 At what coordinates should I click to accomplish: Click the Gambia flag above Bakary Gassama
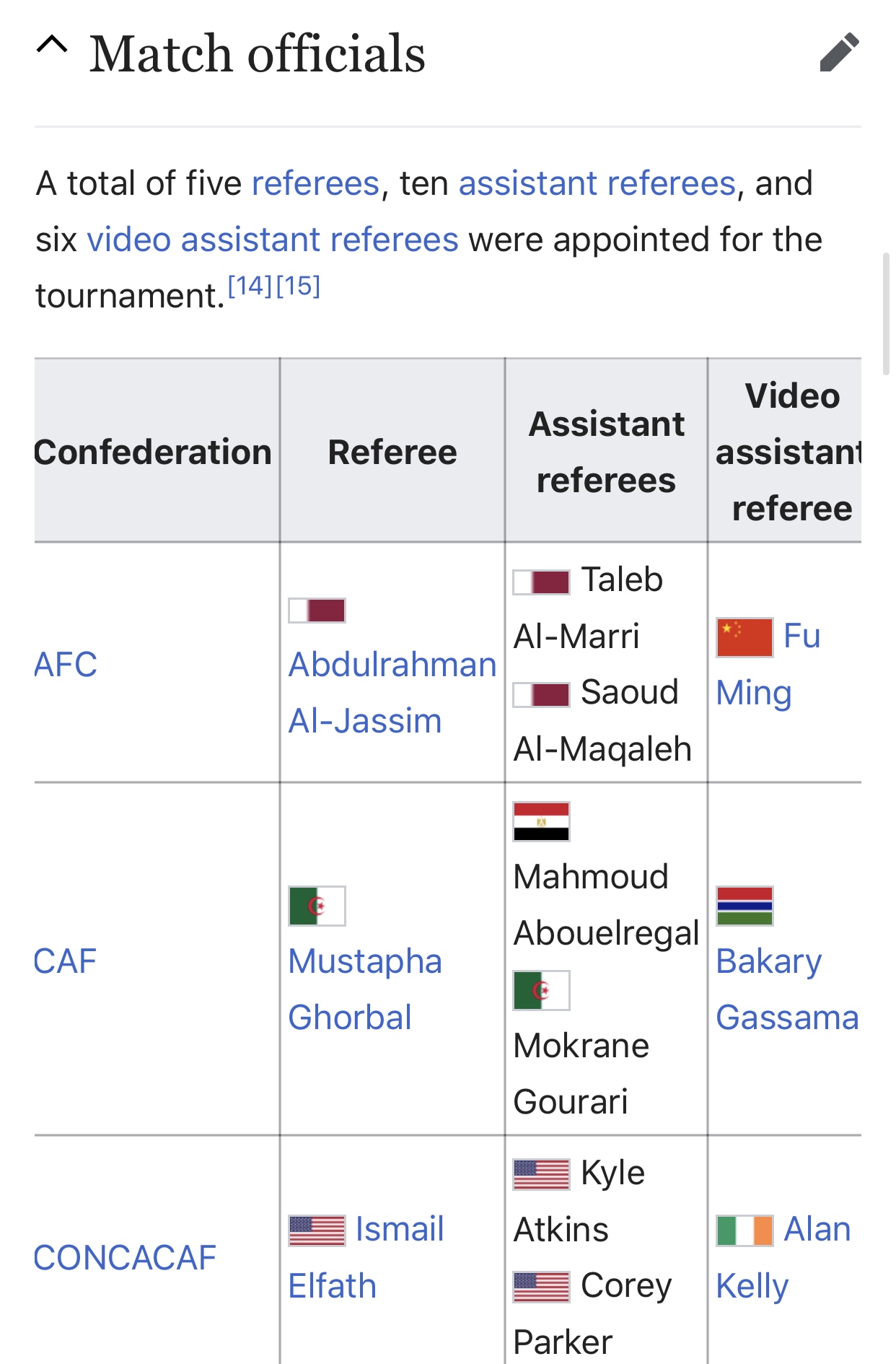pos(745,906)
